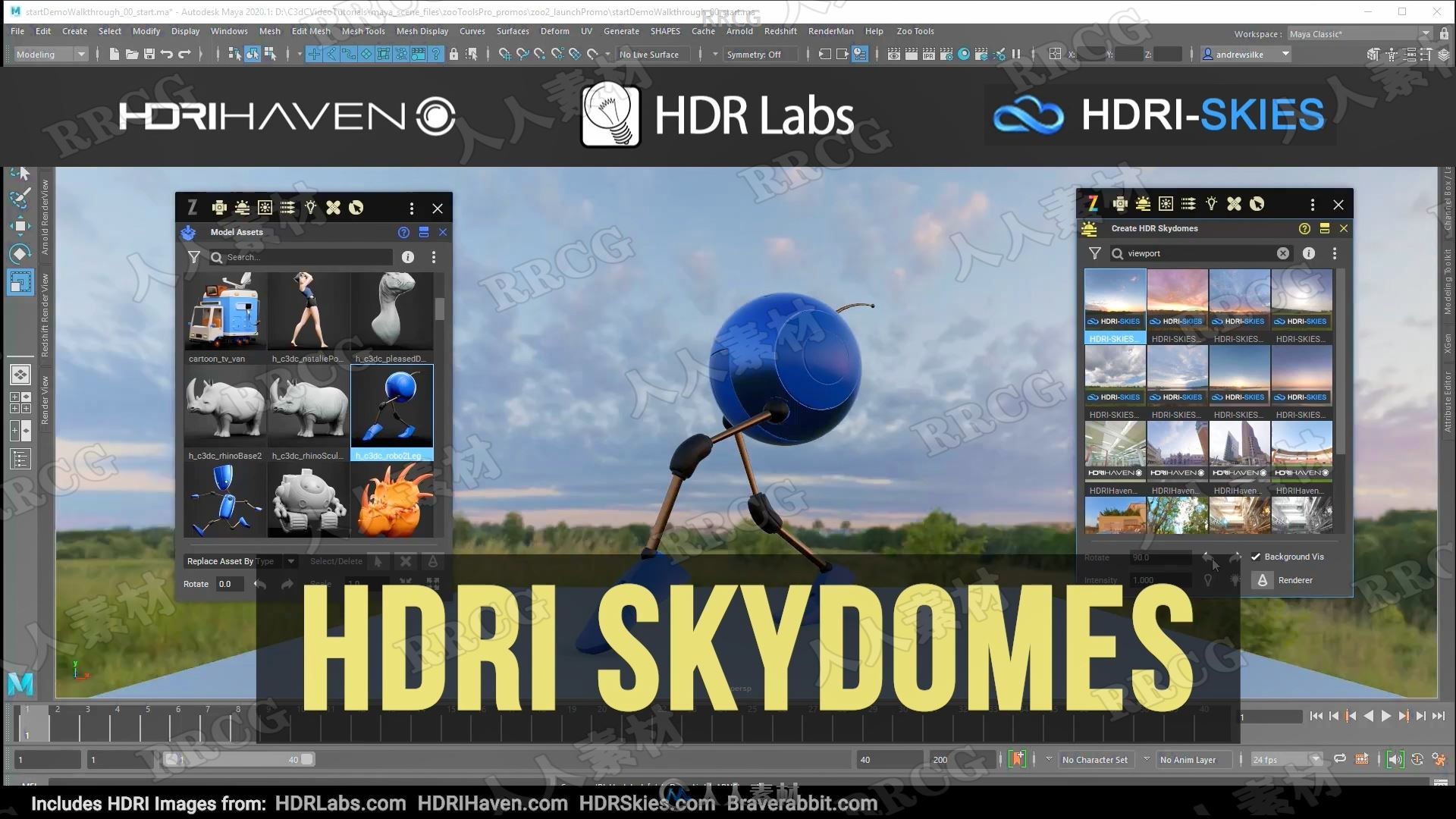
Task: Open the Modeling menu set dropdown
Action: pos(51,54)
